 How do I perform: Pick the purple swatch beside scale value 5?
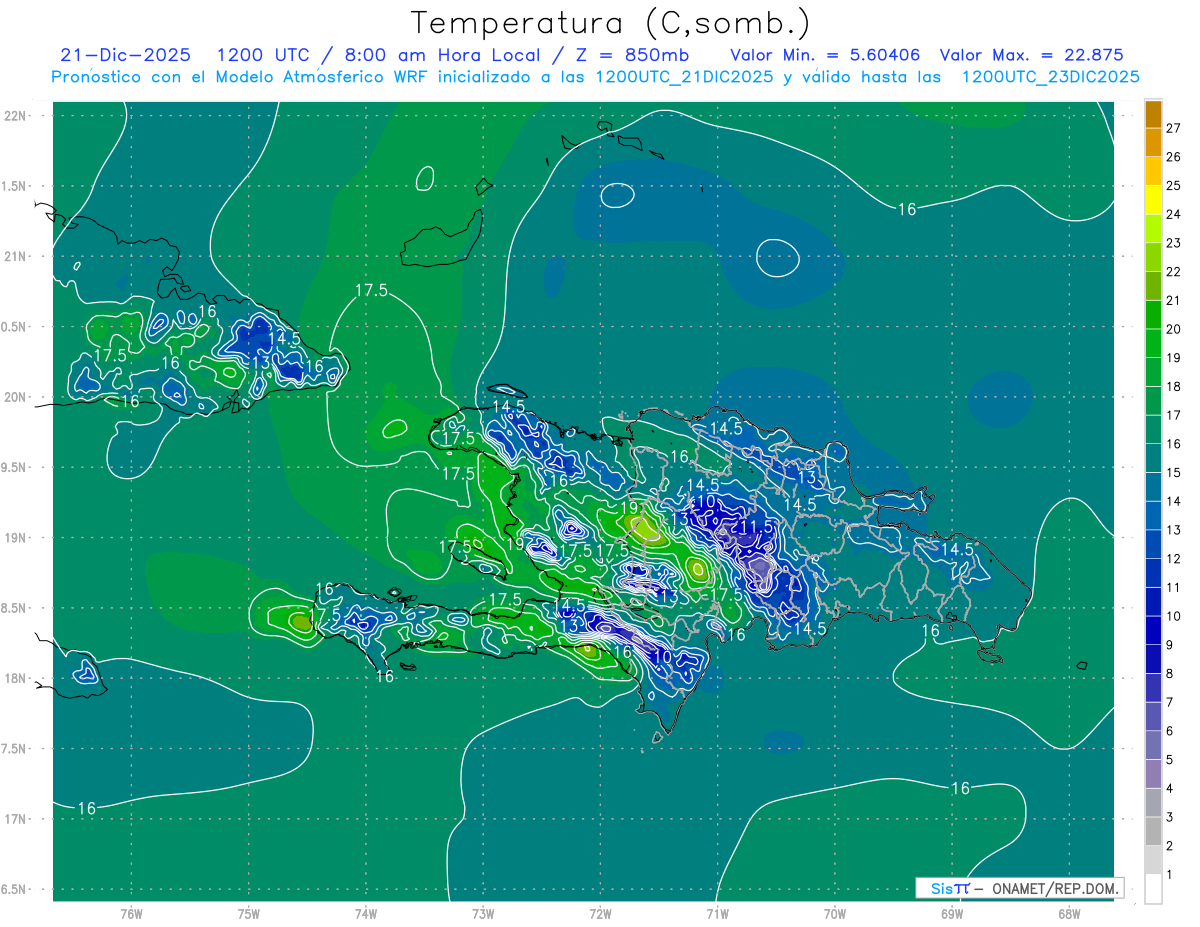1153,746
